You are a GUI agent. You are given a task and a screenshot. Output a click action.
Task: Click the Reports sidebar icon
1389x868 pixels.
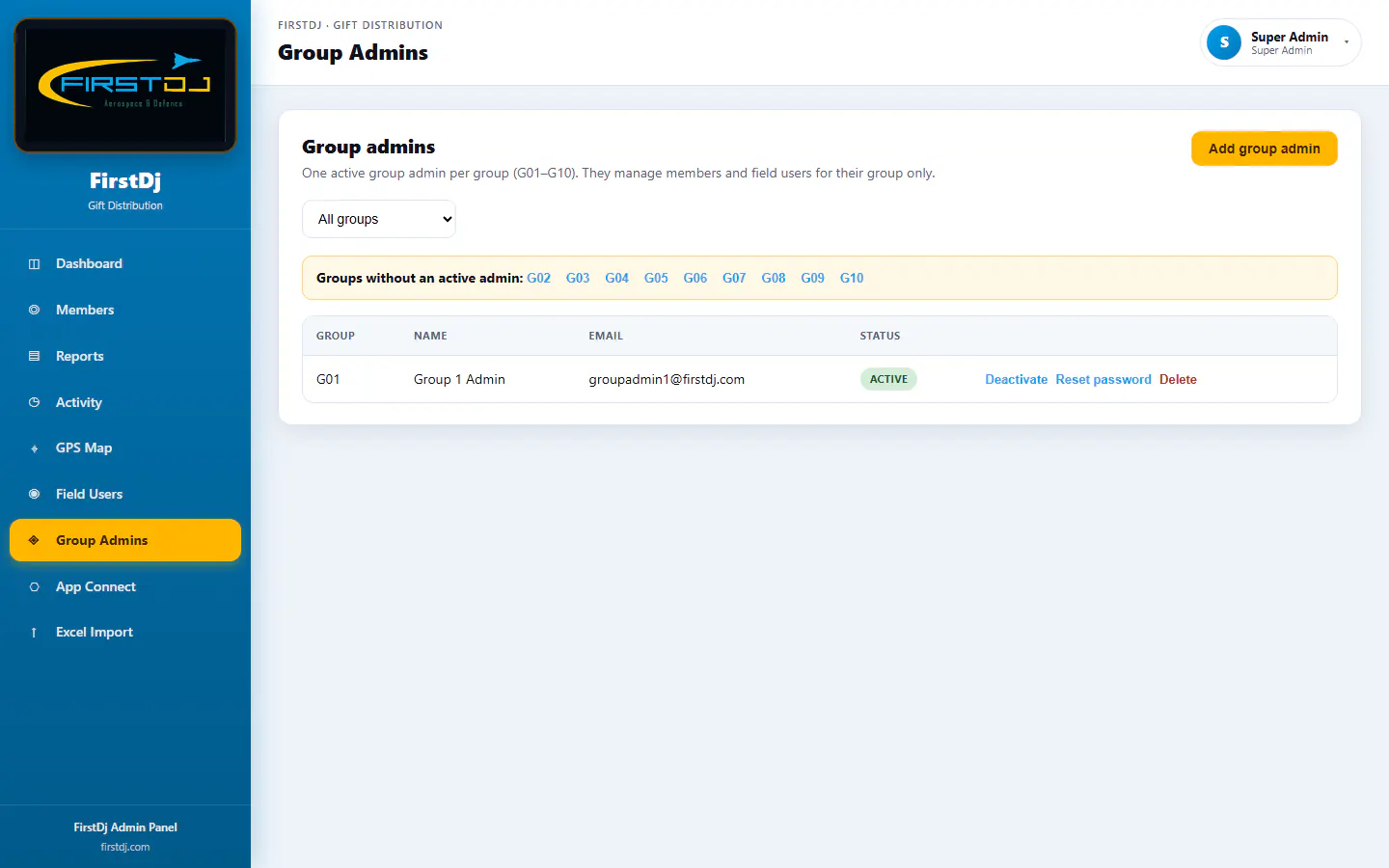click(34, 357)
